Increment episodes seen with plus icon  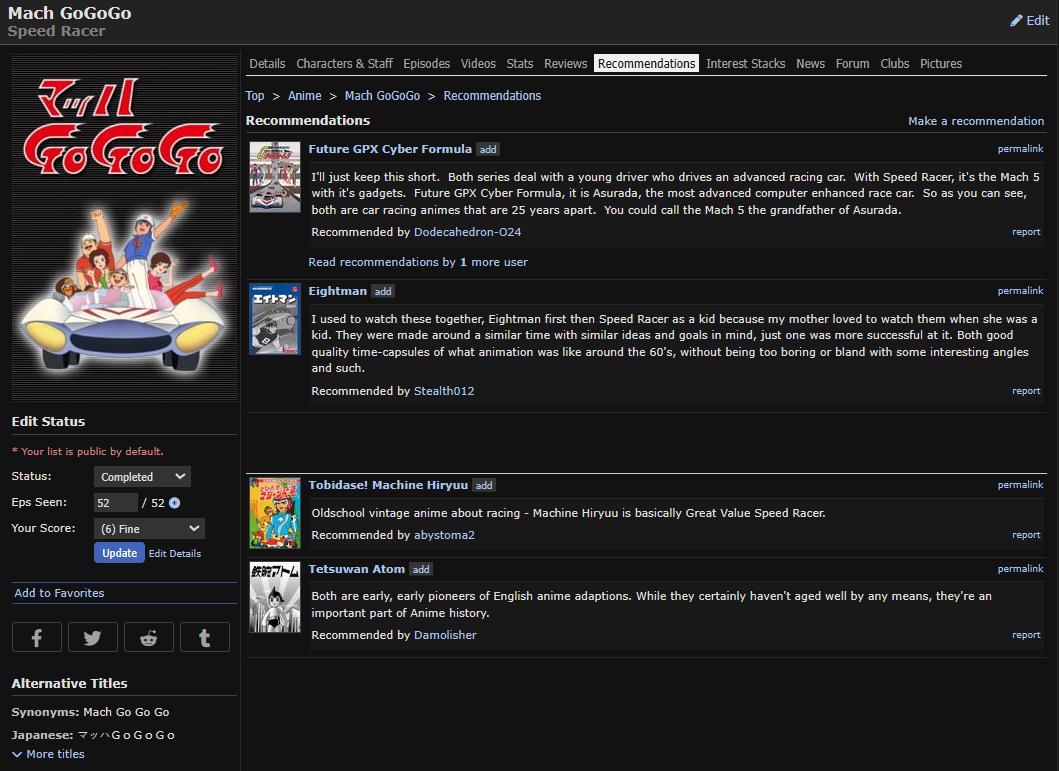(174, 503)
